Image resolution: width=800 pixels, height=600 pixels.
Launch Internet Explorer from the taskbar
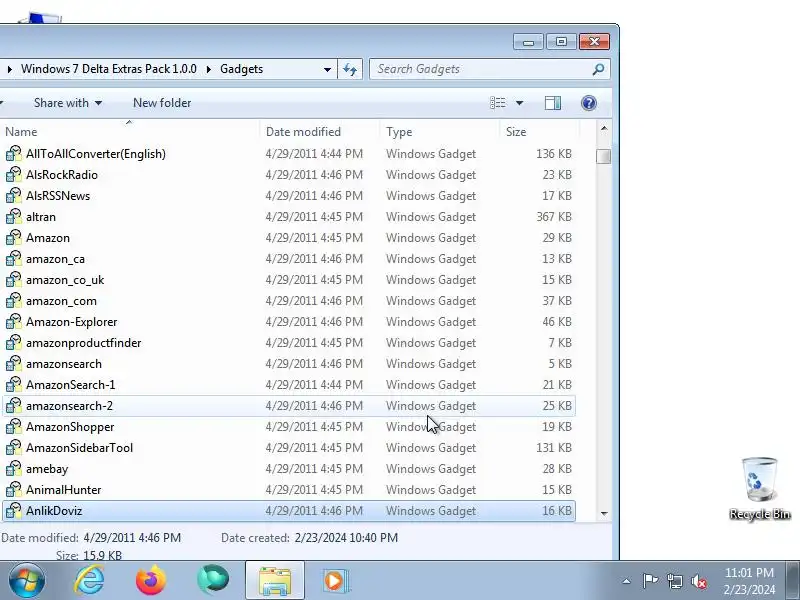pos(89,581)
